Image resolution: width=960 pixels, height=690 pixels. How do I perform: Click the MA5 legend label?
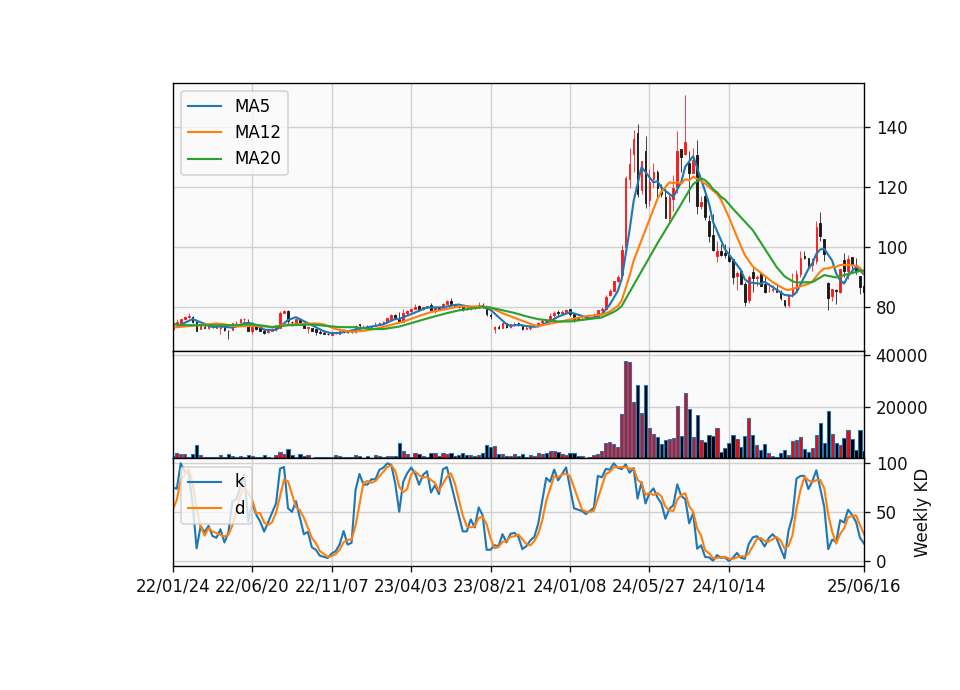click(x=252, y=106)
